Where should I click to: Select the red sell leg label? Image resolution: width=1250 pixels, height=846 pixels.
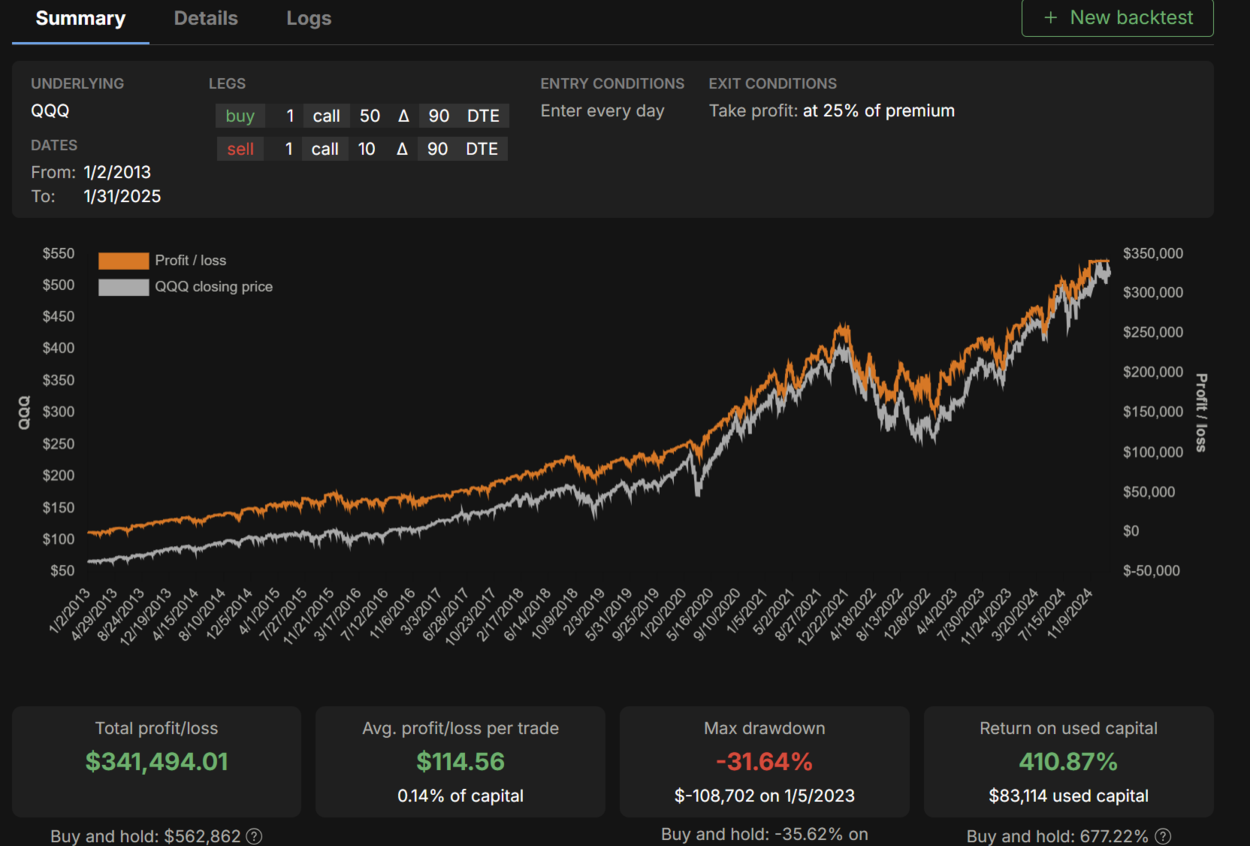click(240, 149)
